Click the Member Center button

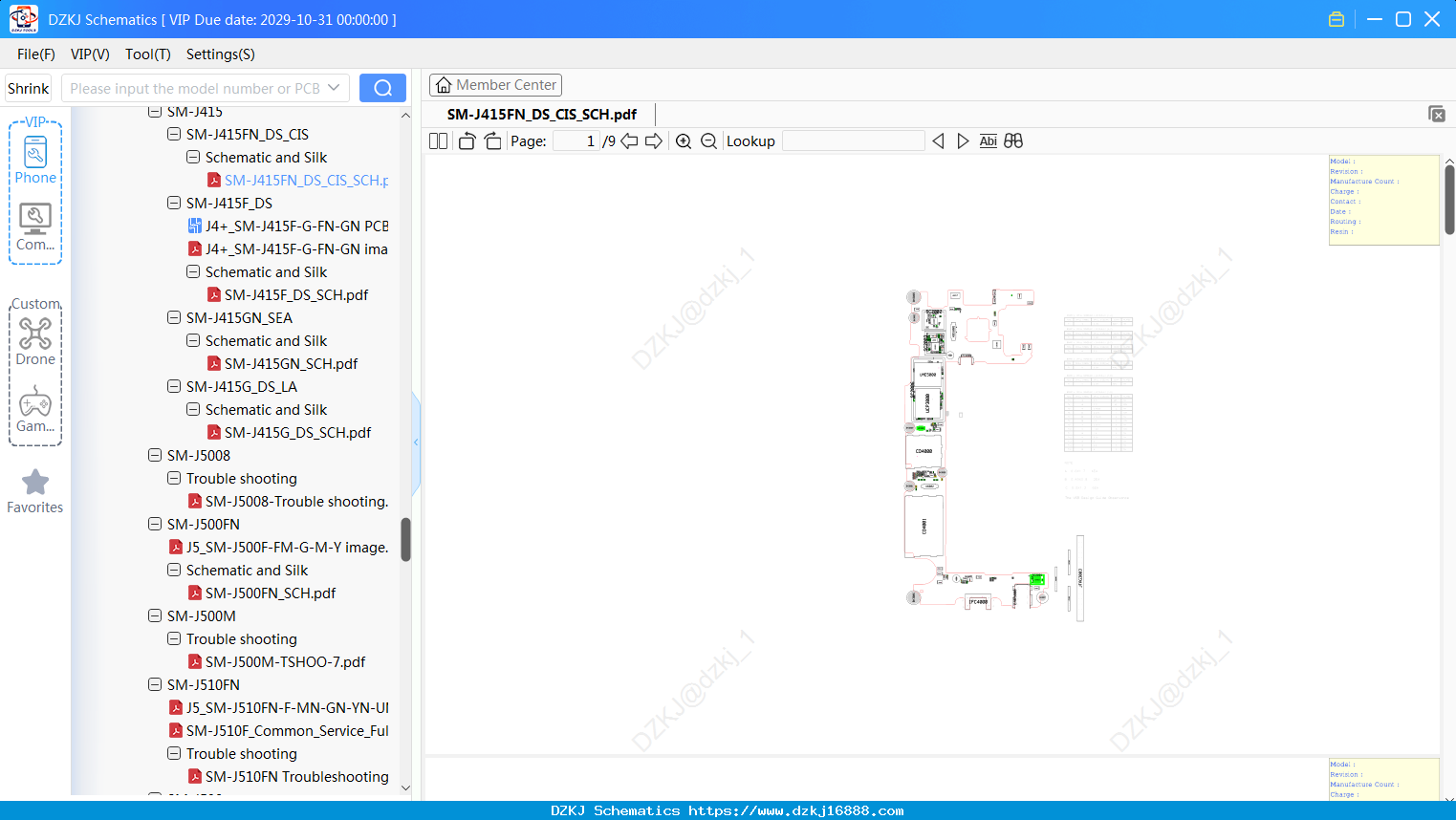[495, 85]
